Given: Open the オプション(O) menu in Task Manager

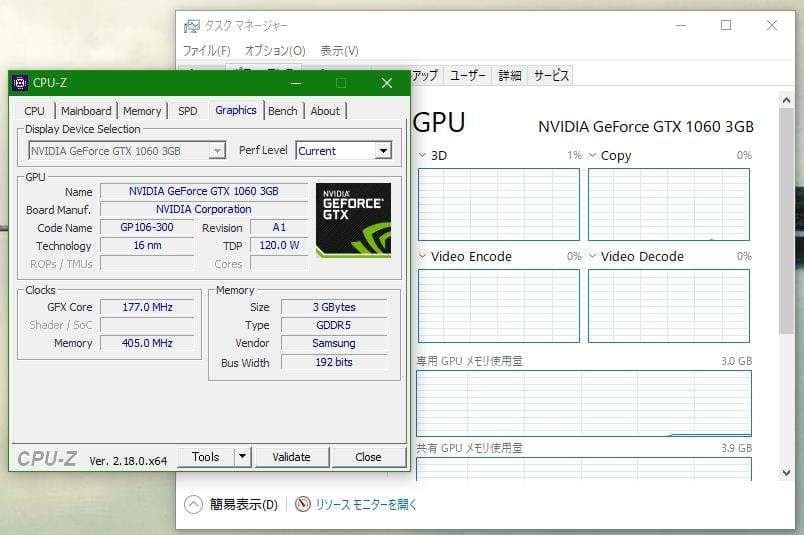Looking at the screenshot, I should click(x=275, y=50).
